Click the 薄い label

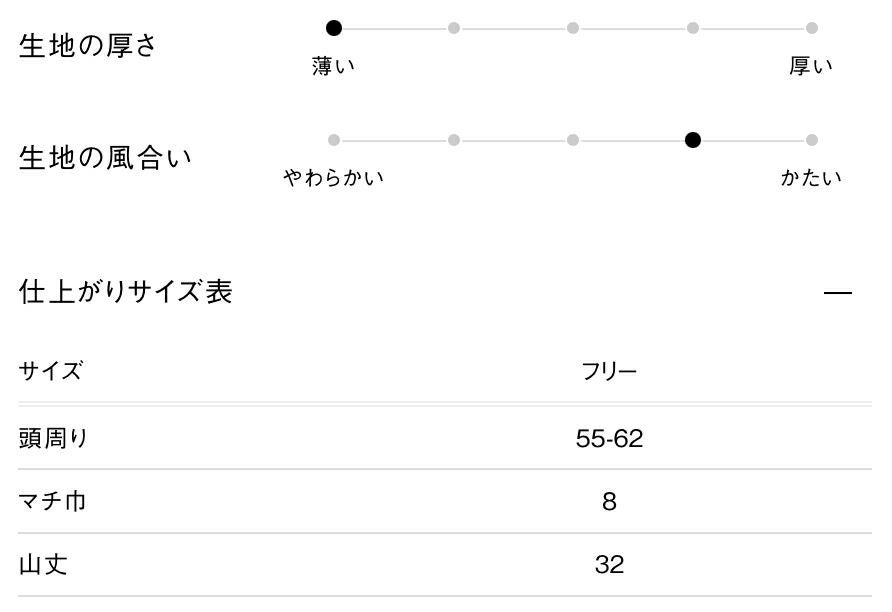click(x=334, y=67)
